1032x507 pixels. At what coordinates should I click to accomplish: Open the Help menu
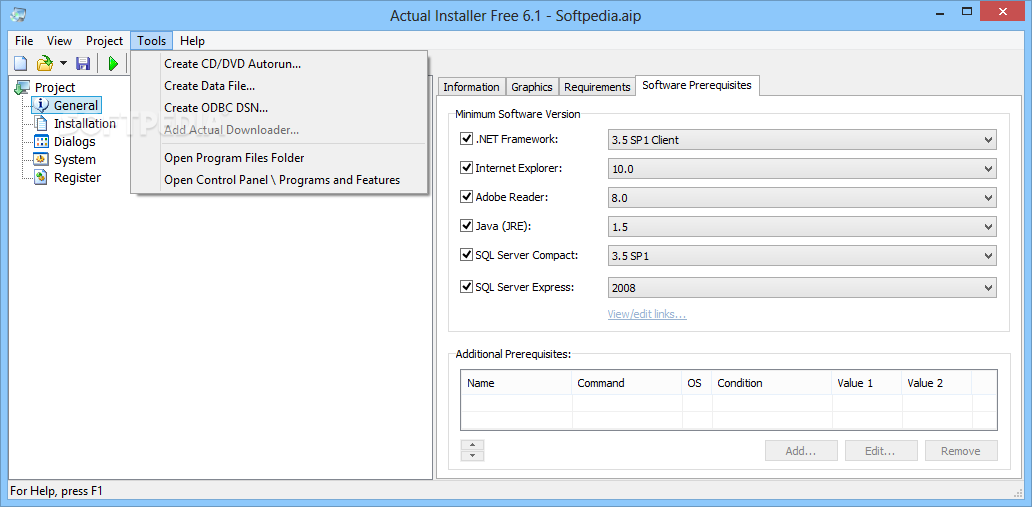192,41
